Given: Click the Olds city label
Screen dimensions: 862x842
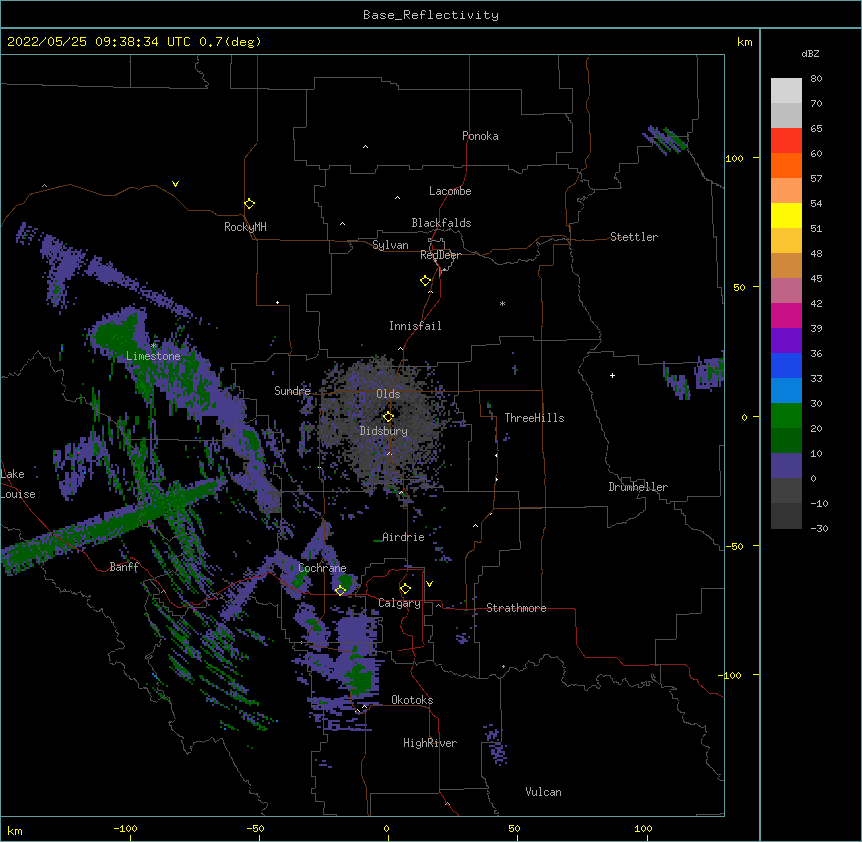Looking at the screenshot, I should click(x=388, y=394).
